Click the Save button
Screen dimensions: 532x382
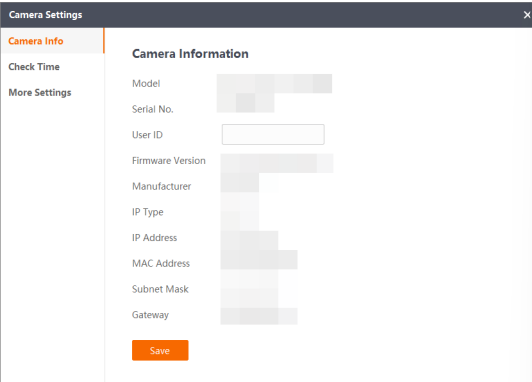[x=160, y=350]
